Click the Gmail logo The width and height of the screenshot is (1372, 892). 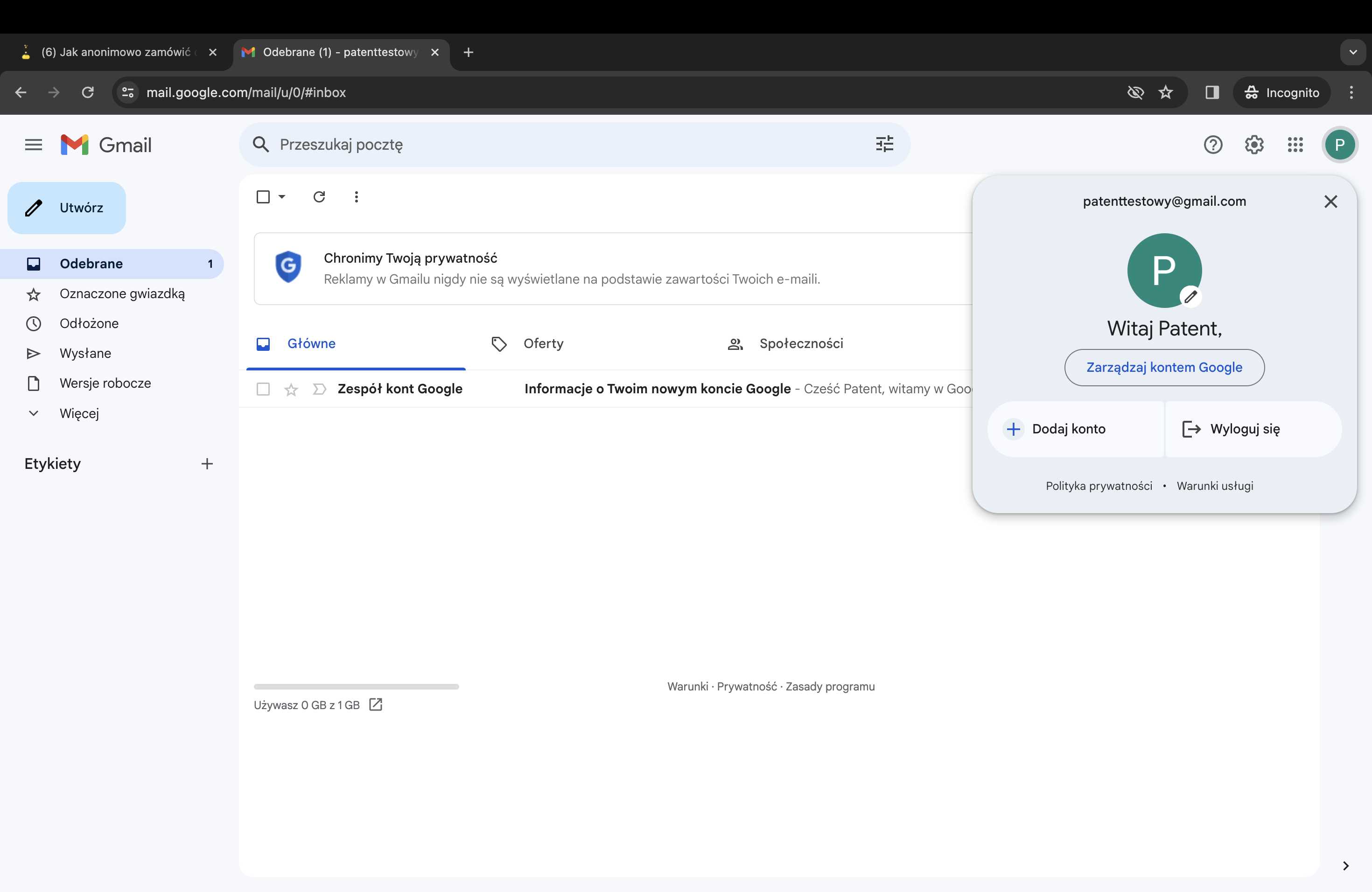tap(106, 145)
